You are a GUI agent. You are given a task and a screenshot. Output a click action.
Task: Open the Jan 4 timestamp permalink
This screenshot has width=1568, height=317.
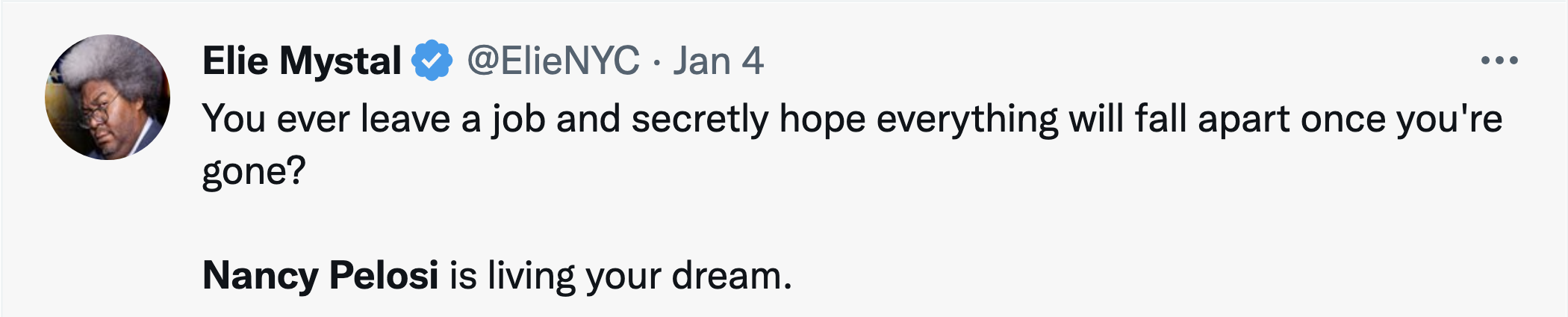(x=718, y=61)
